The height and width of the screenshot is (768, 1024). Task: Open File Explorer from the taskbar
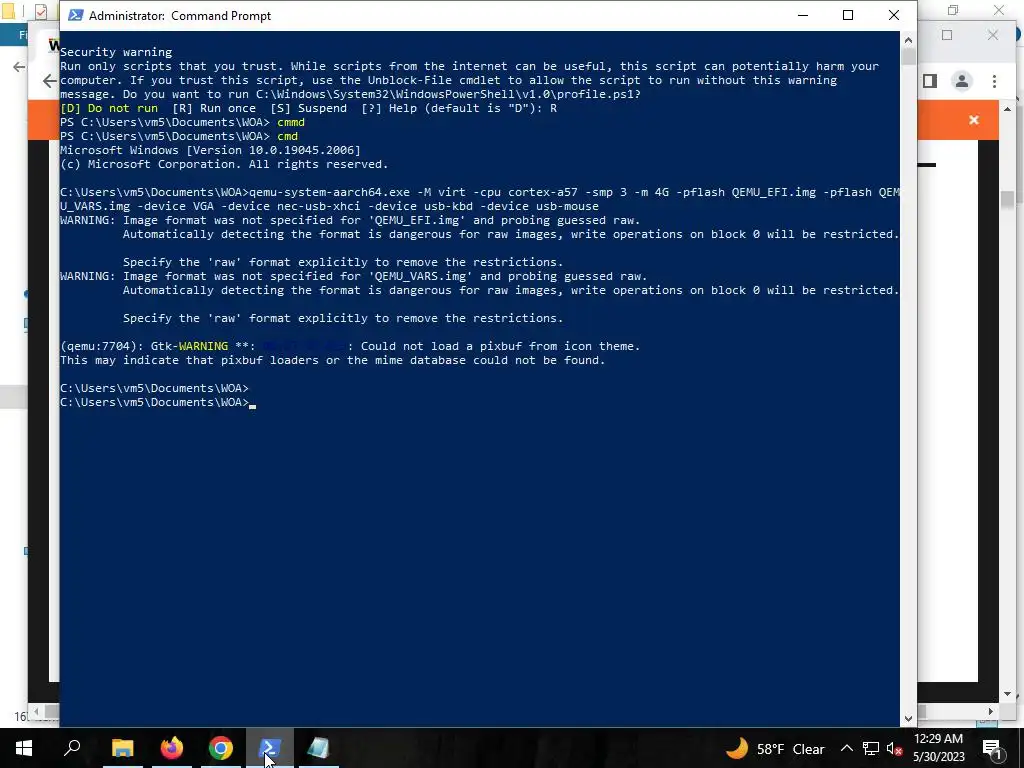pyautogui.click(x=122, y=748)
